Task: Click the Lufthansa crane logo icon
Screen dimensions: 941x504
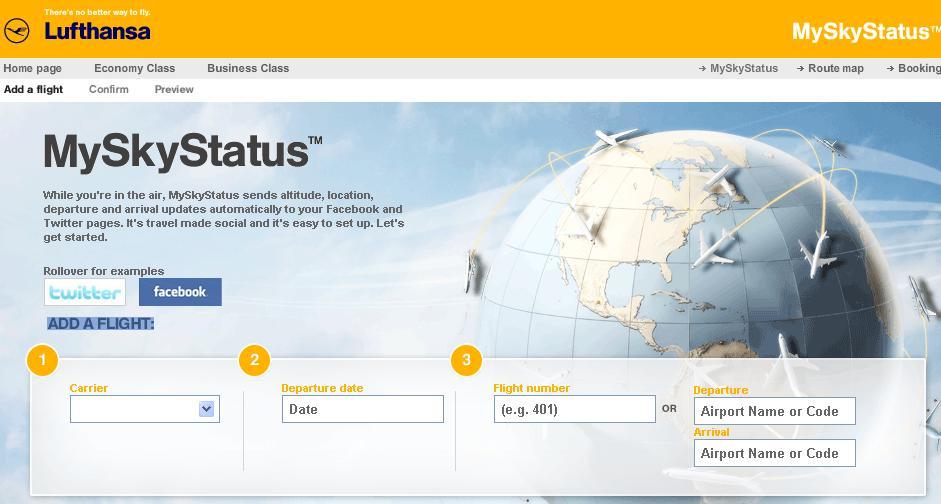Action: pyautogui.click(x=16, y=31)
